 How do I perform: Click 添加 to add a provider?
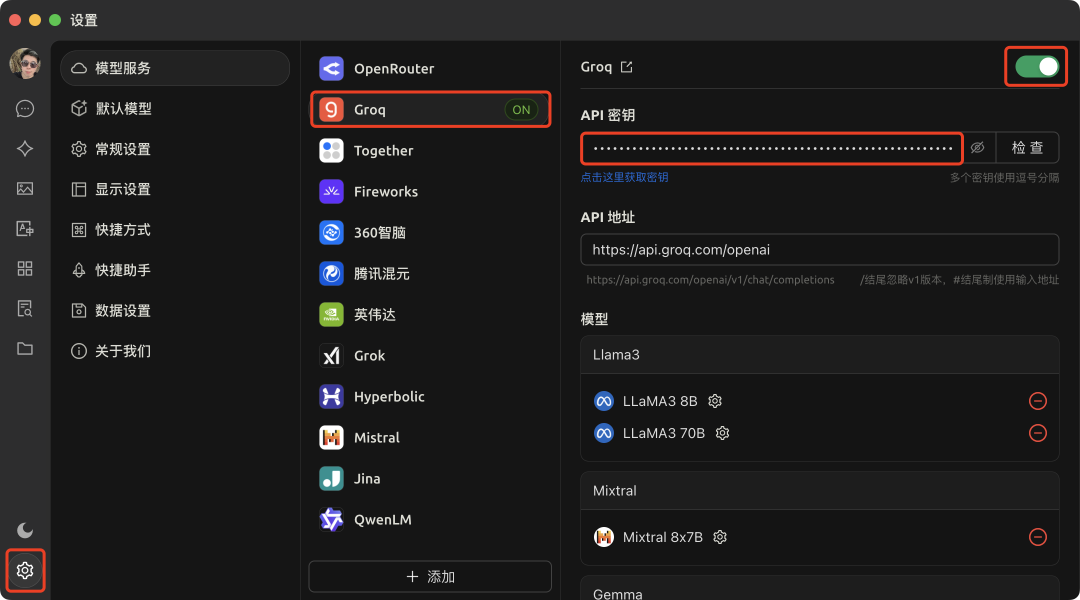[x=430, y=577]
